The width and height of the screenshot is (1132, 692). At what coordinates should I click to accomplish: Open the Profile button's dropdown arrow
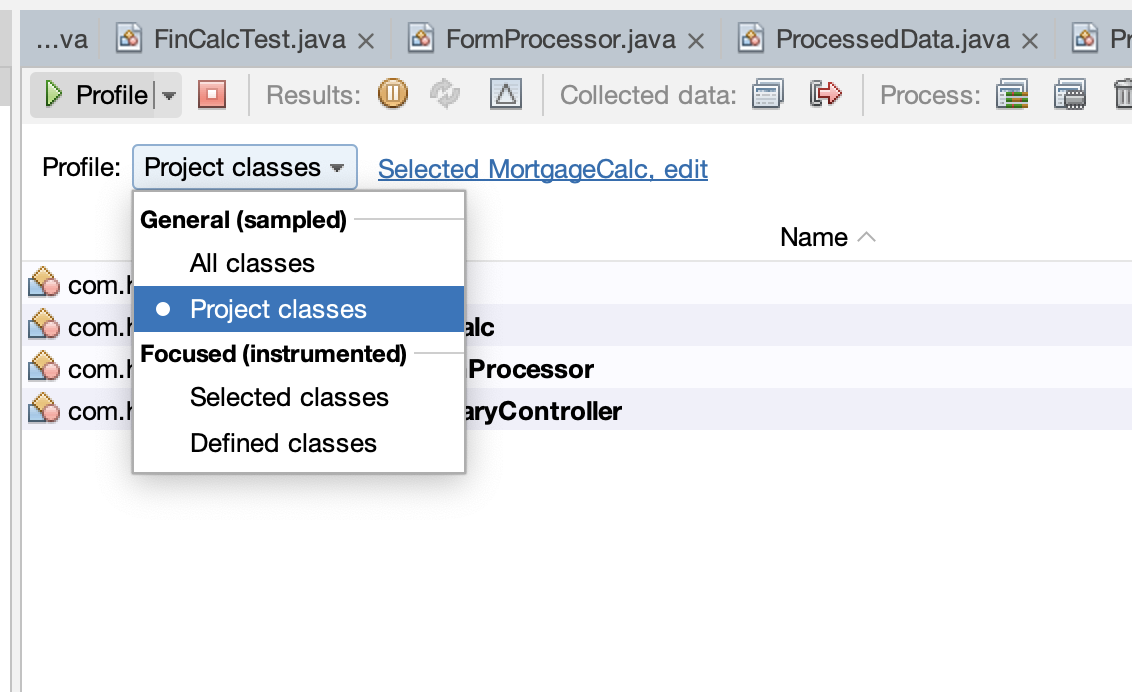click(168, 96)
